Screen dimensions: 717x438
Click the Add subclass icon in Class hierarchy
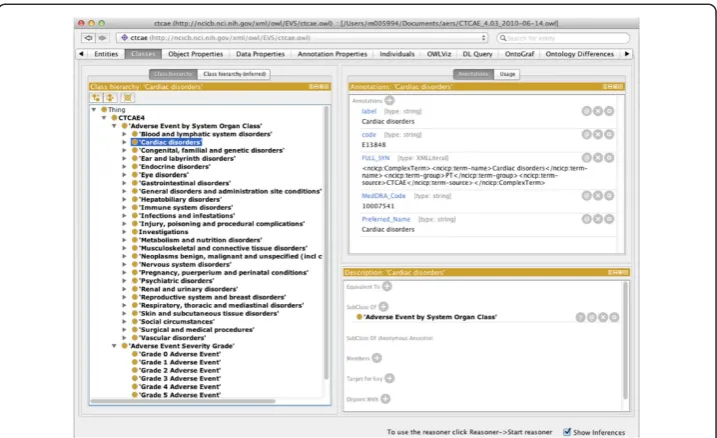tap(96, 98)
